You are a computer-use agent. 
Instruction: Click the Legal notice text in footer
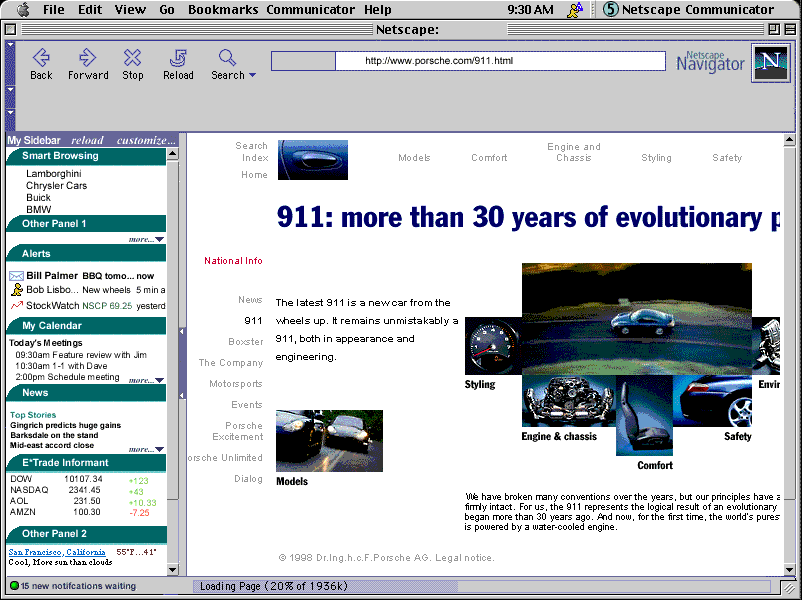click(x=464, y=558)
